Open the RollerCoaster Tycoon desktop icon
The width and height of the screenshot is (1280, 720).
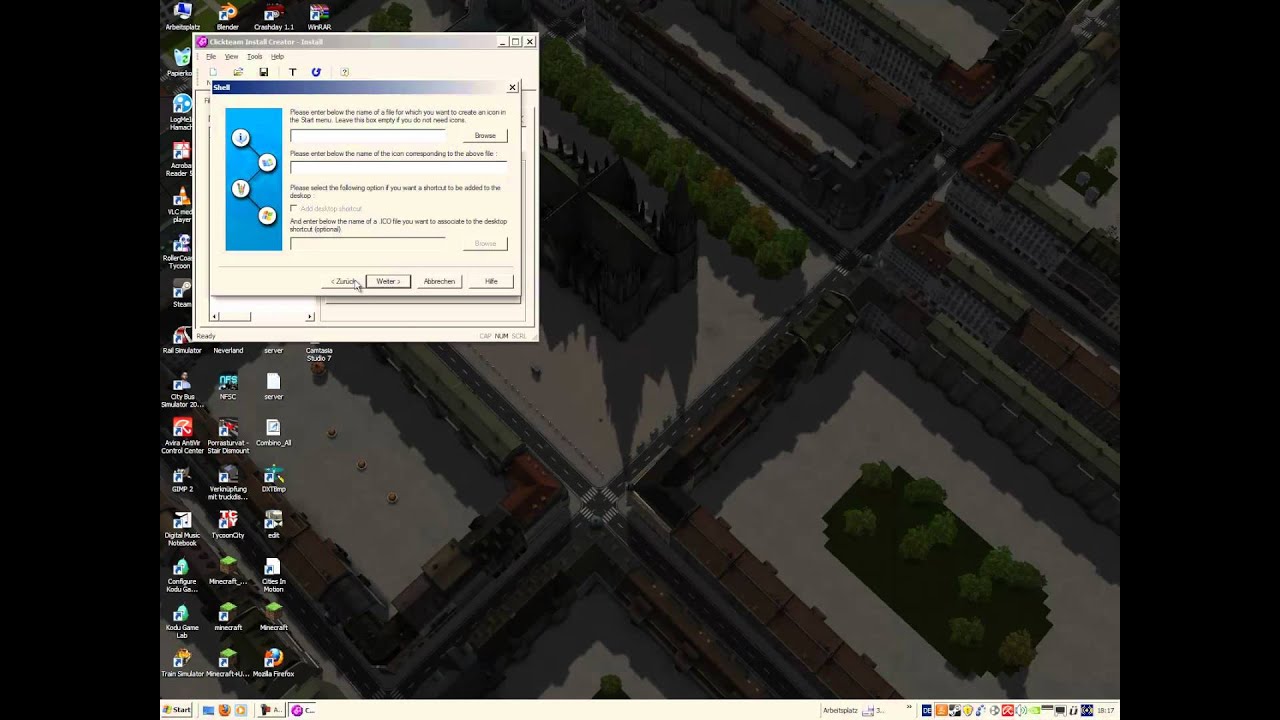tap(181, 252)
